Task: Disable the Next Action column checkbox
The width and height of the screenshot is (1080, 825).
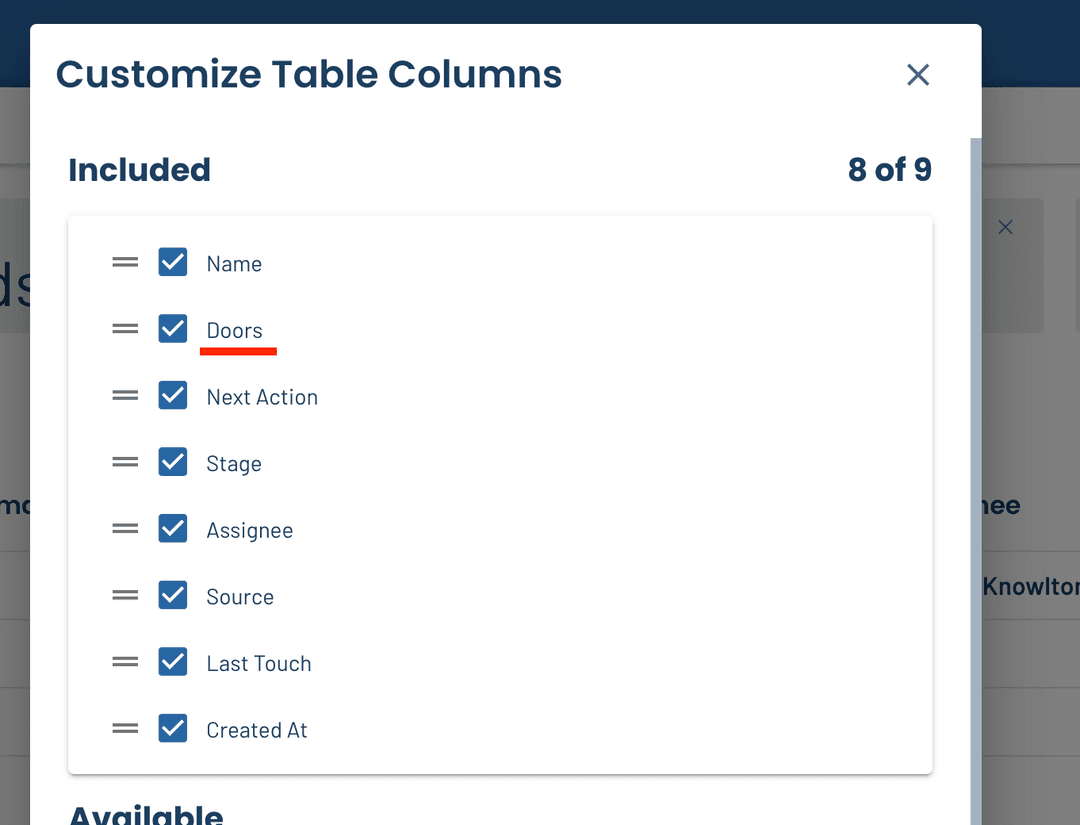Action: tap(173, 396)
